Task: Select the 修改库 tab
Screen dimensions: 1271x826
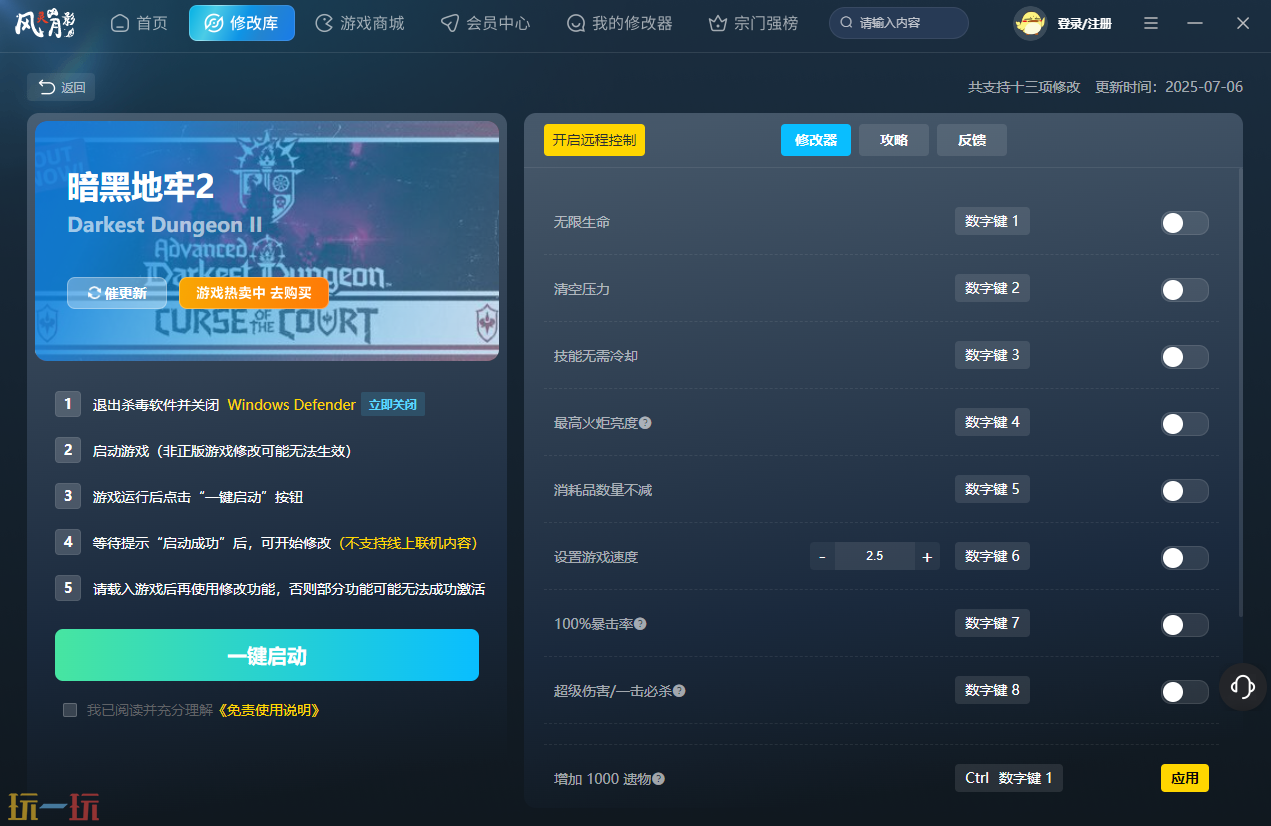Action: coord(242,22)
